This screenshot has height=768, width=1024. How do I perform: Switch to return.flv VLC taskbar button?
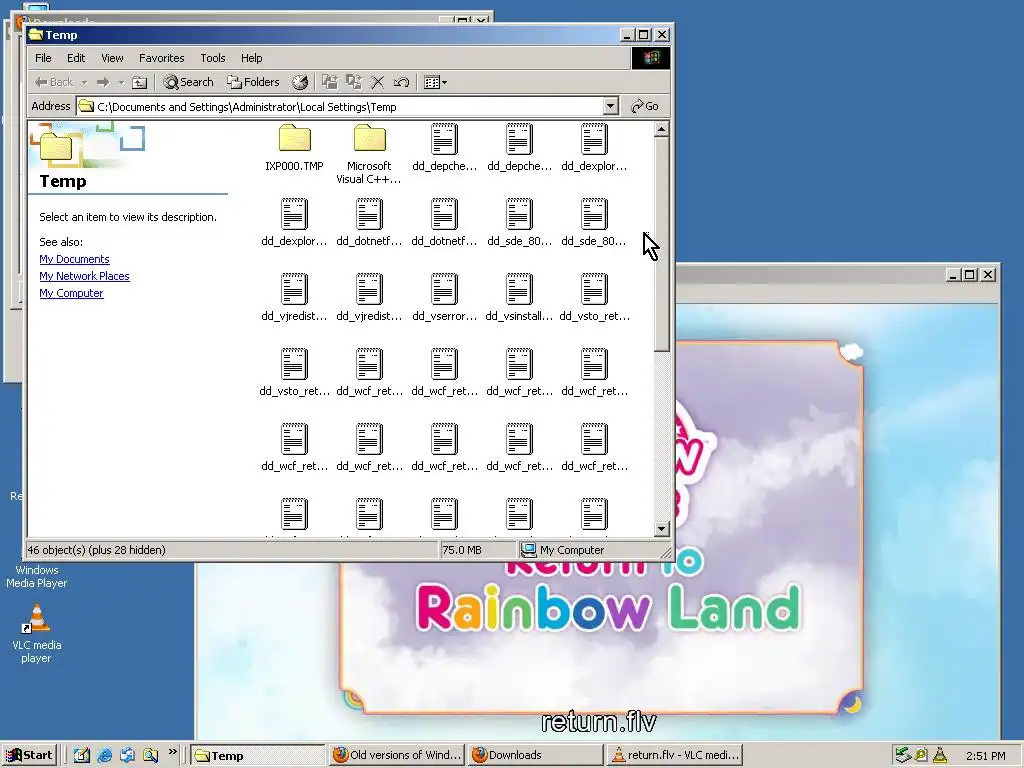(x=675, y=756)
